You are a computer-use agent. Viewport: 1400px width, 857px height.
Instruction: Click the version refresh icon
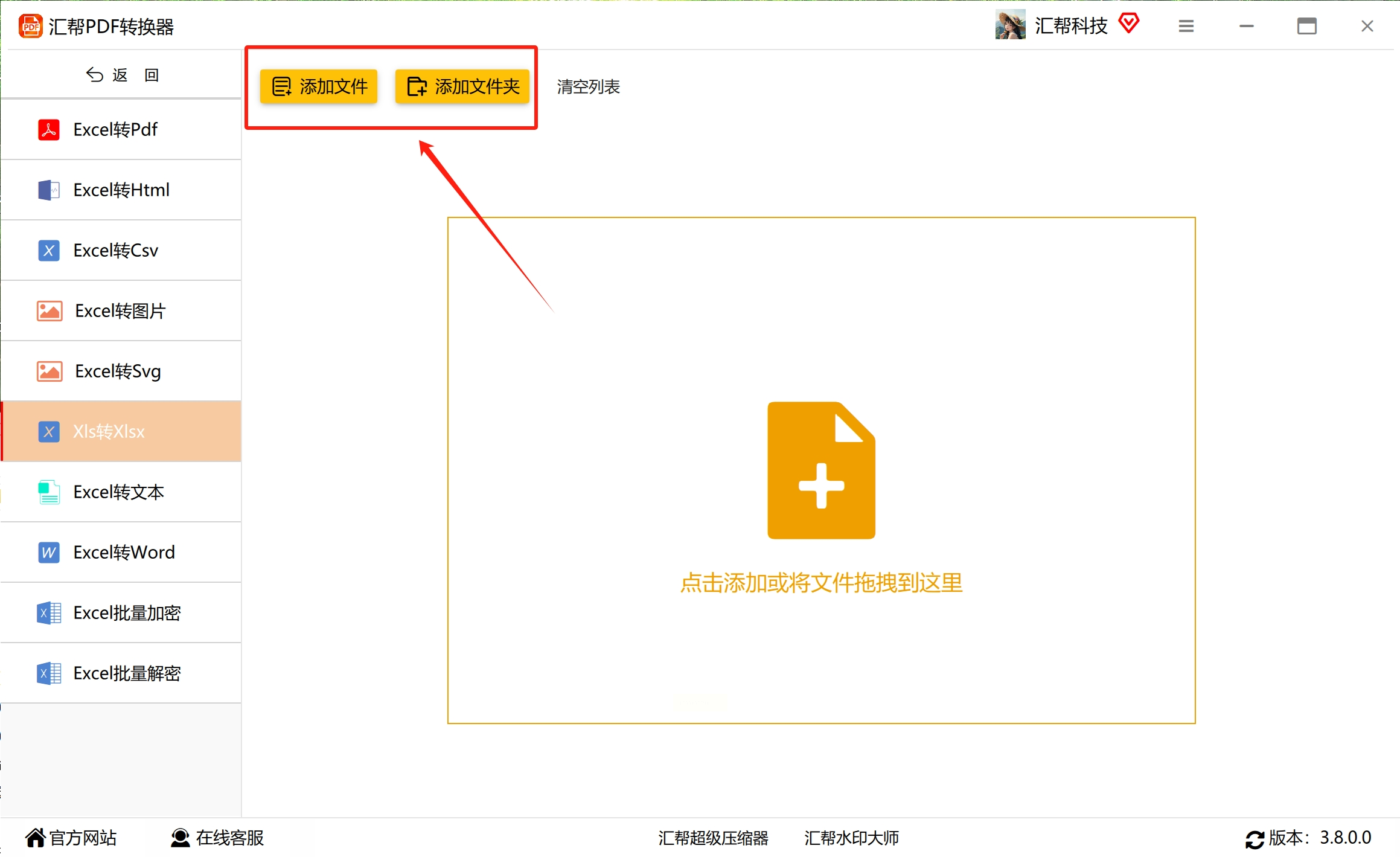click(x=1255, y=839)
